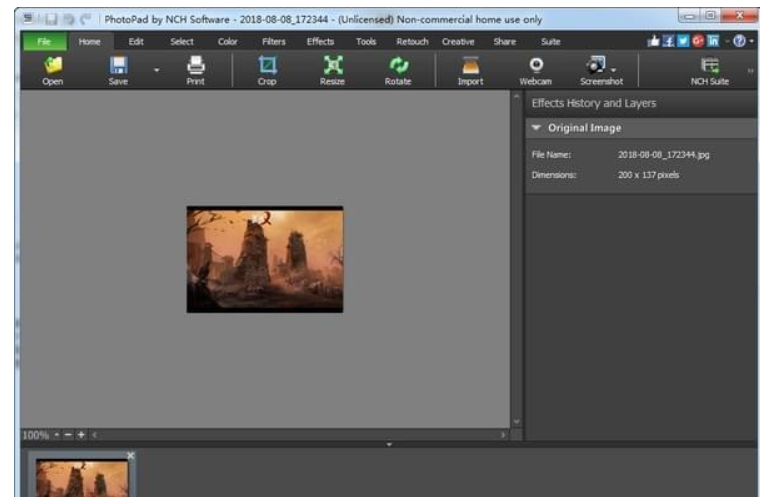The width and height of the screenshot is (760, 497).
Task: Select file name 2018-08-08_172344.jpg text
Action: 664,155
